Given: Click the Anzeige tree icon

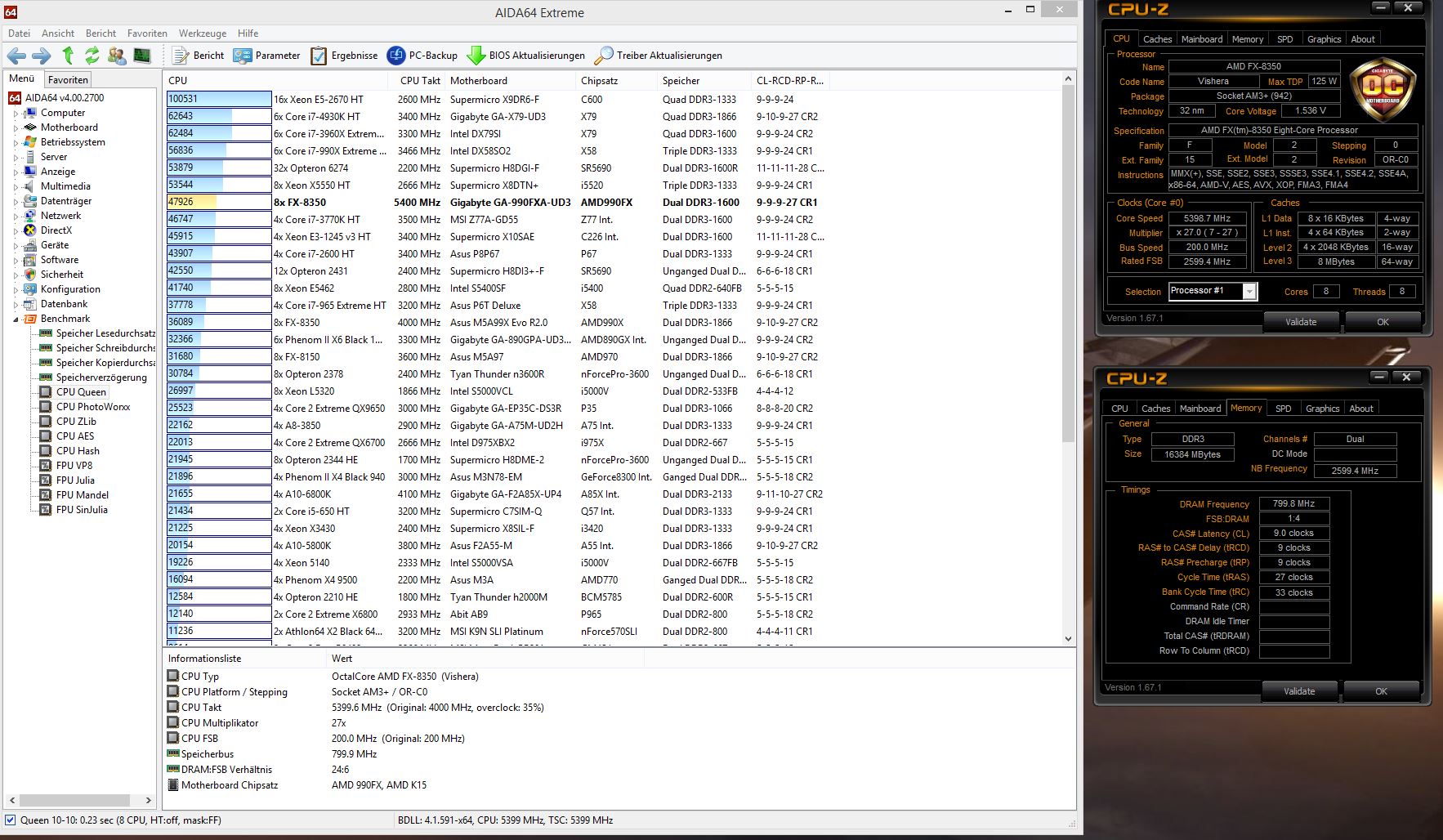Looking at the screenshot, I should click(30, 172).
